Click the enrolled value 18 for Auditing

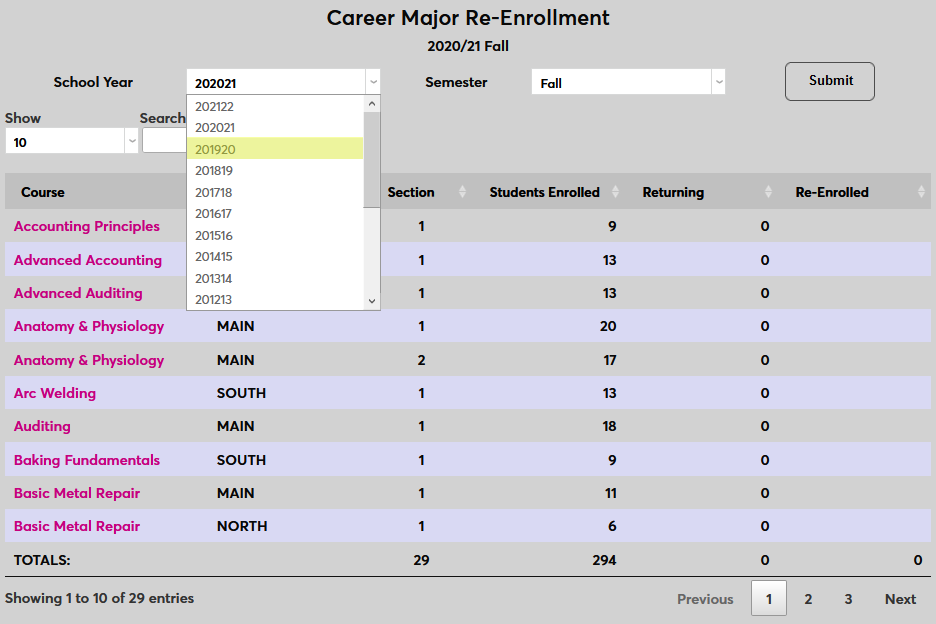click(x=609, y=426)
